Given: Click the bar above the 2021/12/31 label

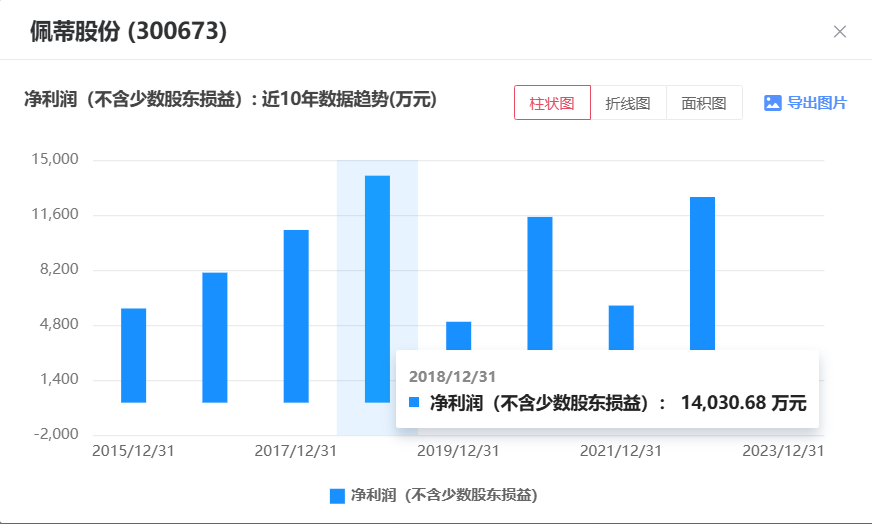Looking at the screenshot, I should pos(621,327).
